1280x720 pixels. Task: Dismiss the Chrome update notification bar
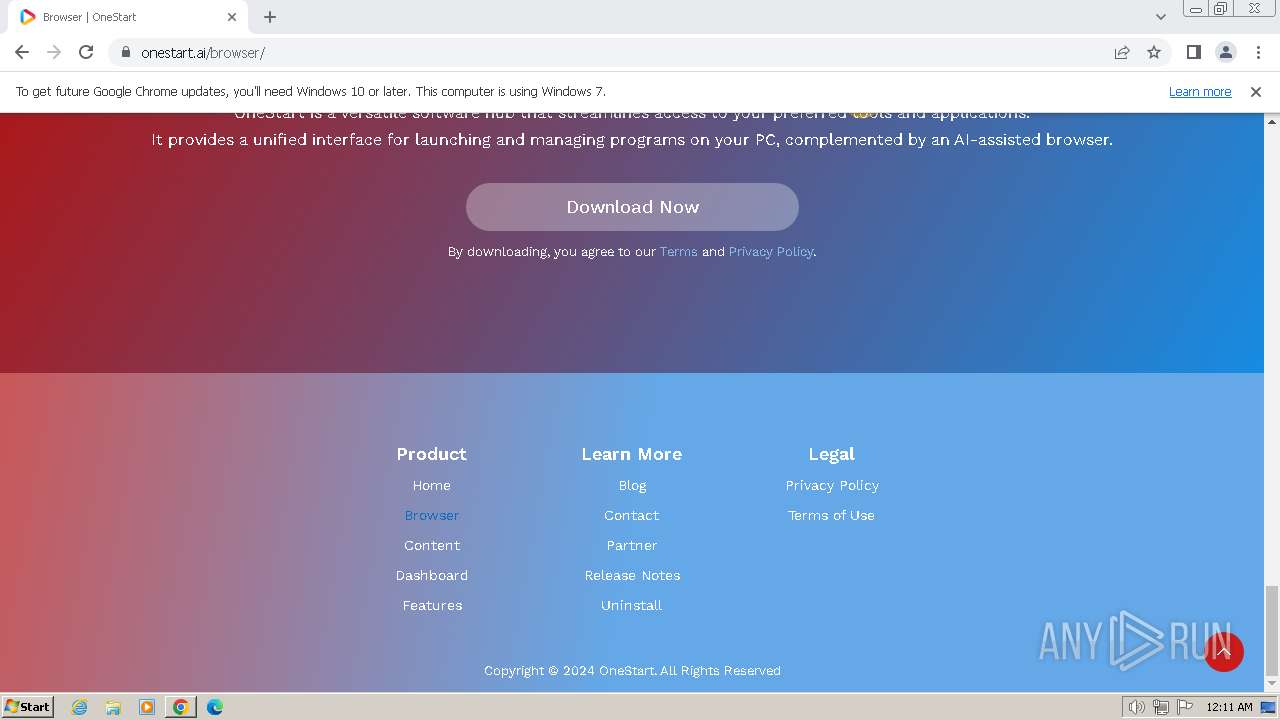pyautogui.click(x=1256, y=91)
